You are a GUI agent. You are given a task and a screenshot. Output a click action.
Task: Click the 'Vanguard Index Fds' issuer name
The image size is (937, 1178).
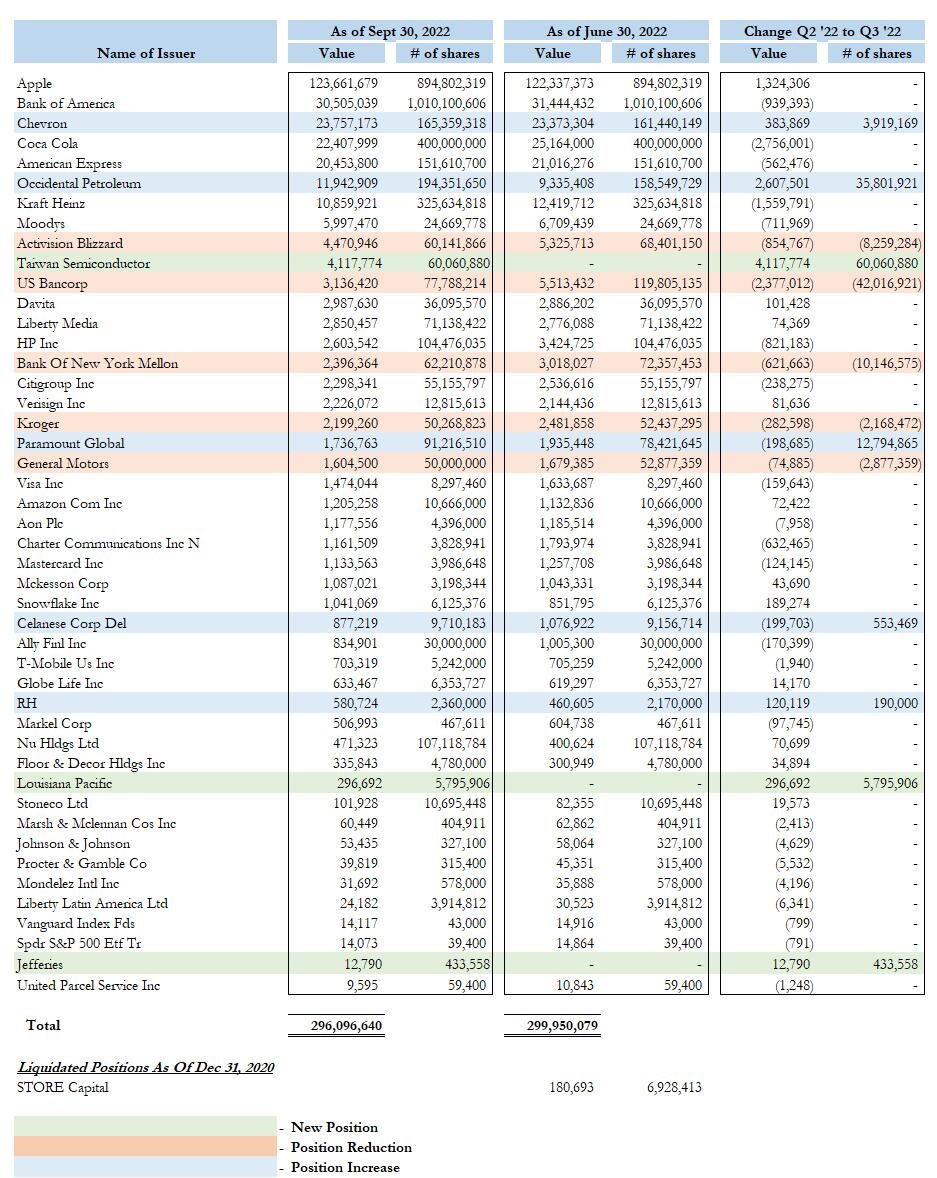[x=76, y=923]
